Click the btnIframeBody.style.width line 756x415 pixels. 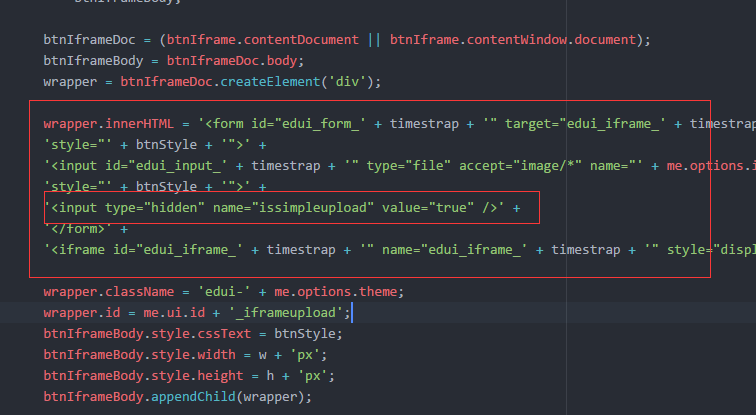(x=185, y=355)
